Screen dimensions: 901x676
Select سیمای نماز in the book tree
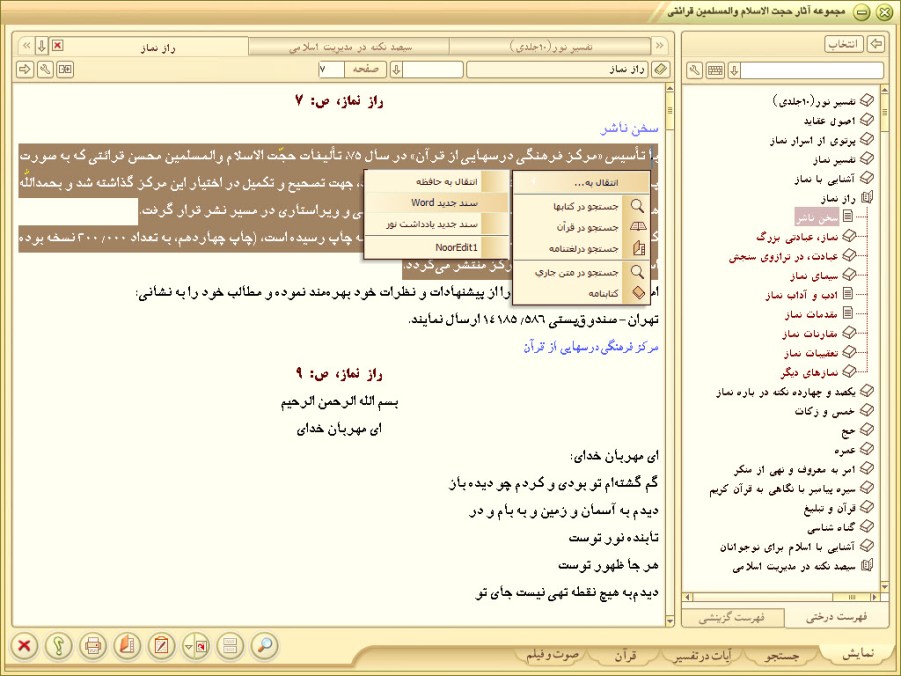(815, 276)
